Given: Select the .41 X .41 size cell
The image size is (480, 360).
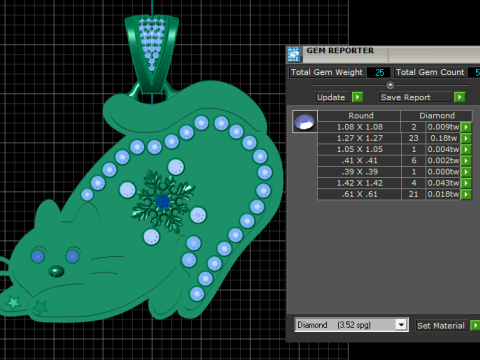Looking at the screenshot, I should coord(359,161).
